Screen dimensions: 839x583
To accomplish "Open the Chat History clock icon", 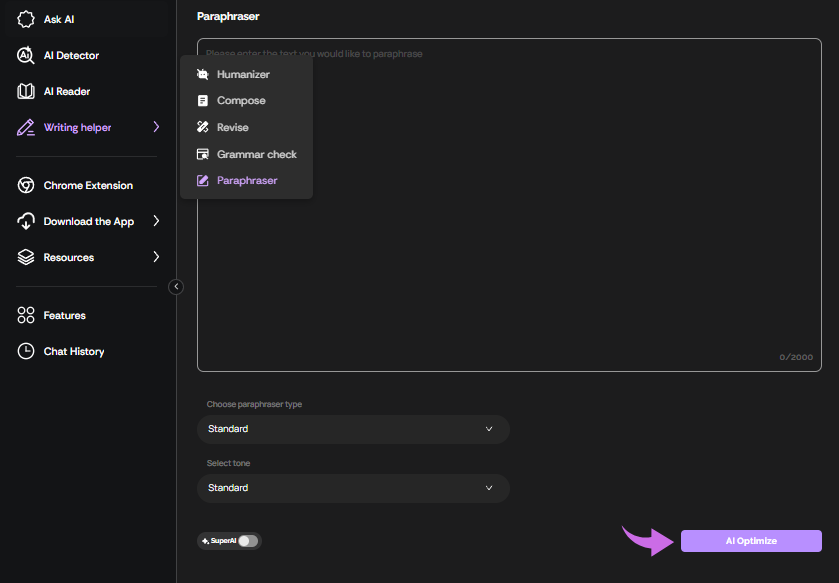I will point(25,351).
